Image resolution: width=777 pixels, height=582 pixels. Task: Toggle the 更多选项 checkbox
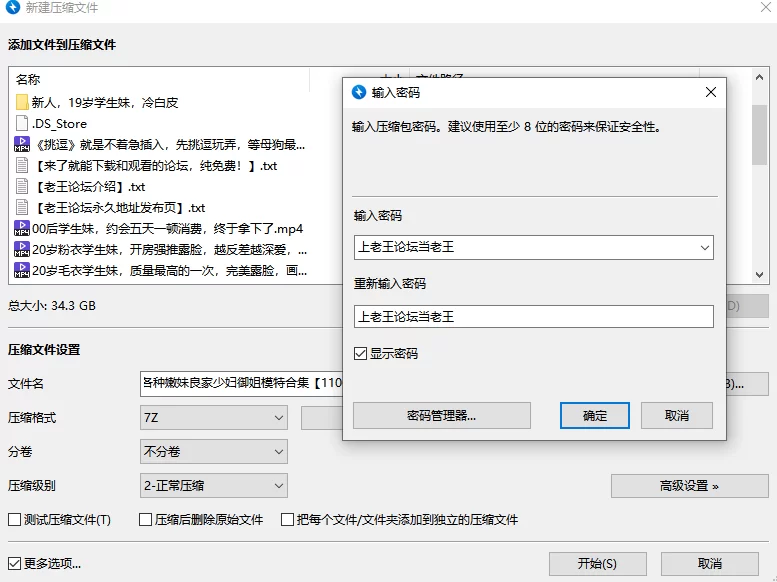click(x=15, y=563)
